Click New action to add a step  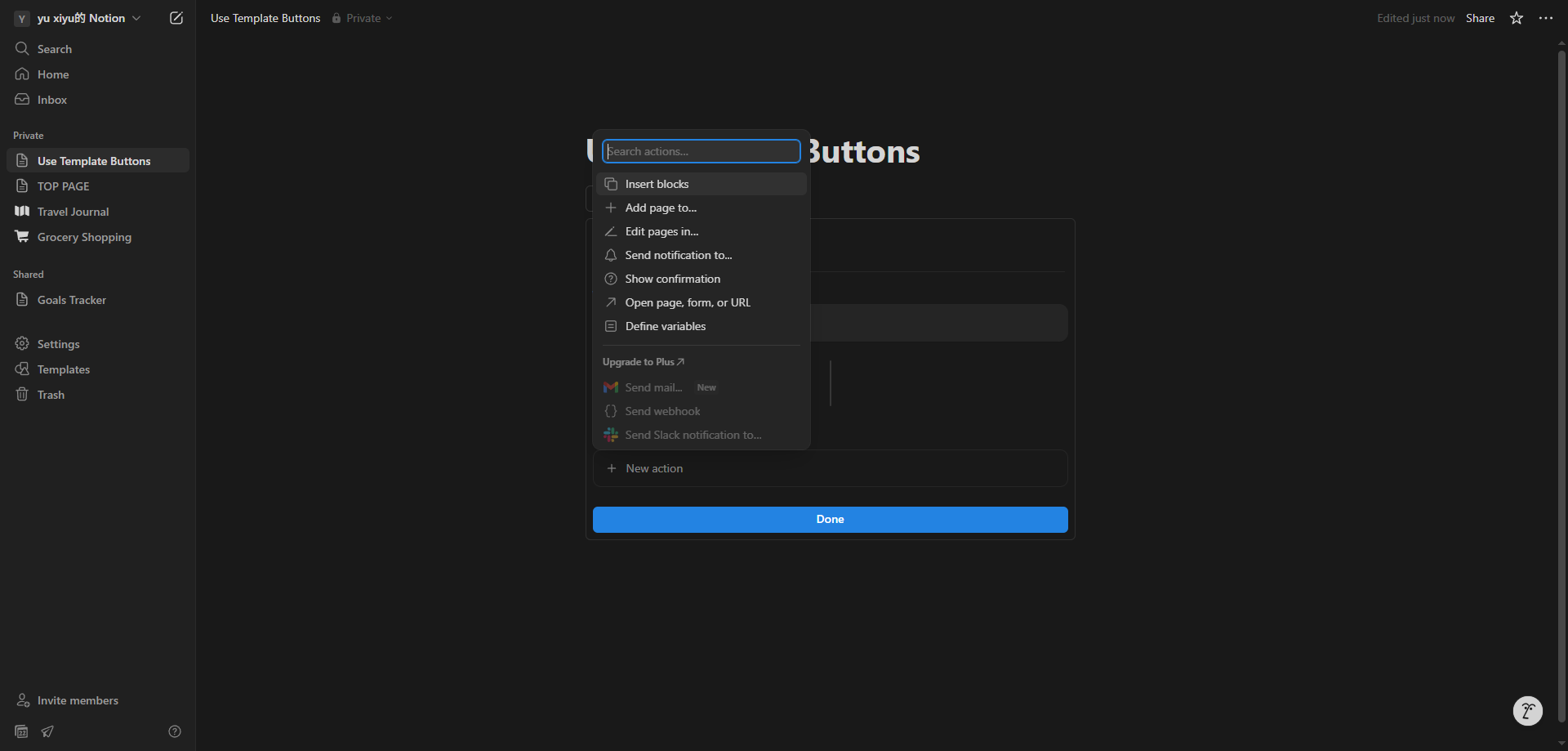pos(831,468)
